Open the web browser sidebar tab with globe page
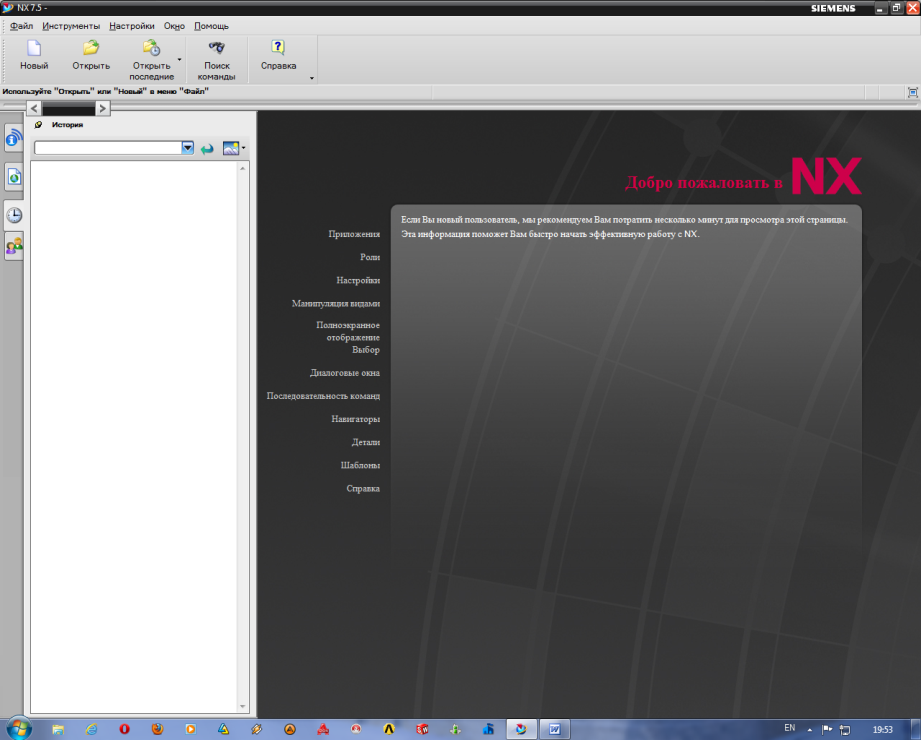 coord(14,177)
